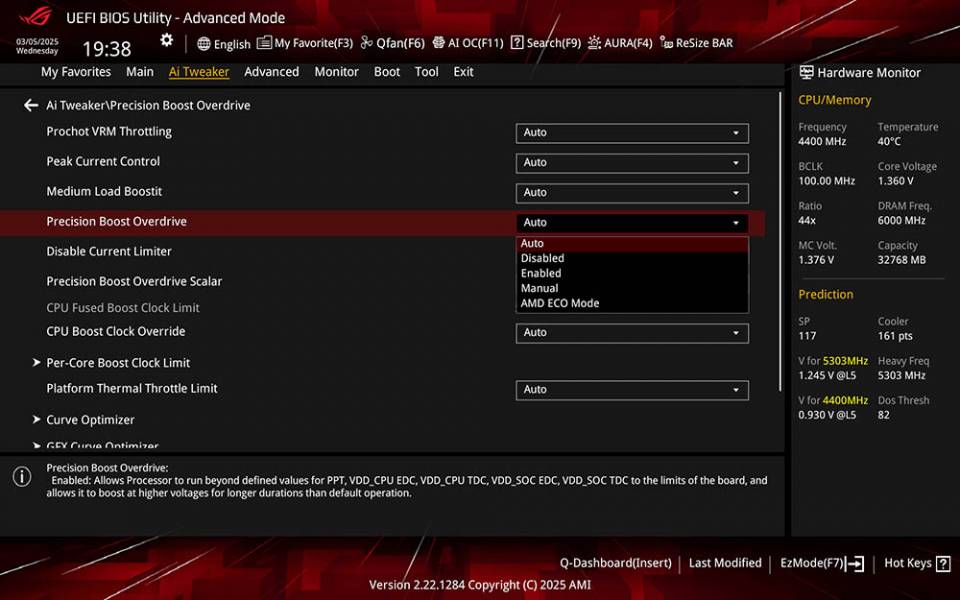Click the settings list vertical scrollbar
This screenshot has height=600, width=960.
coord(781,240)
